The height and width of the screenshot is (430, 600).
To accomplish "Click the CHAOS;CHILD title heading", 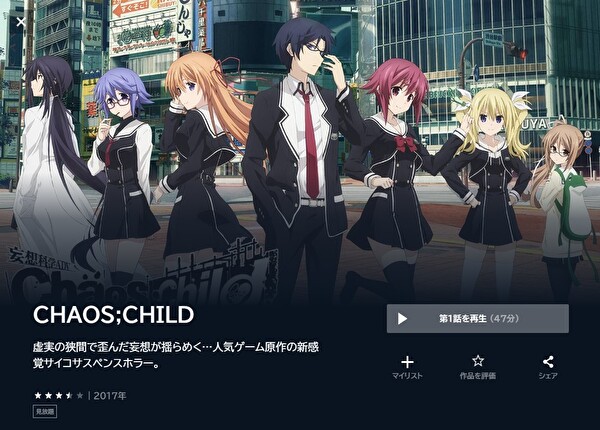I will (x=114, y=314).
